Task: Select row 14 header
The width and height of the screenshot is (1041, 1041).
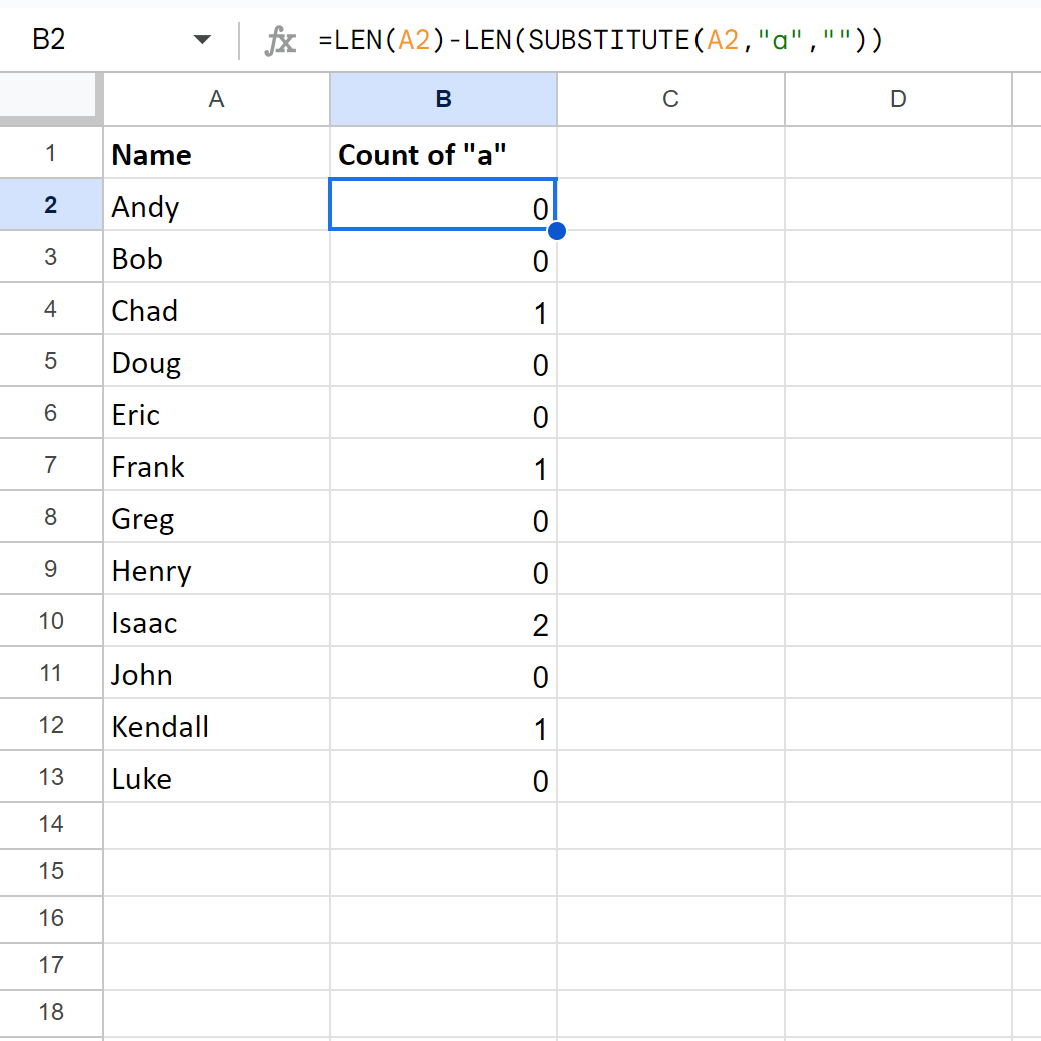Action: [x=51, y=824]
